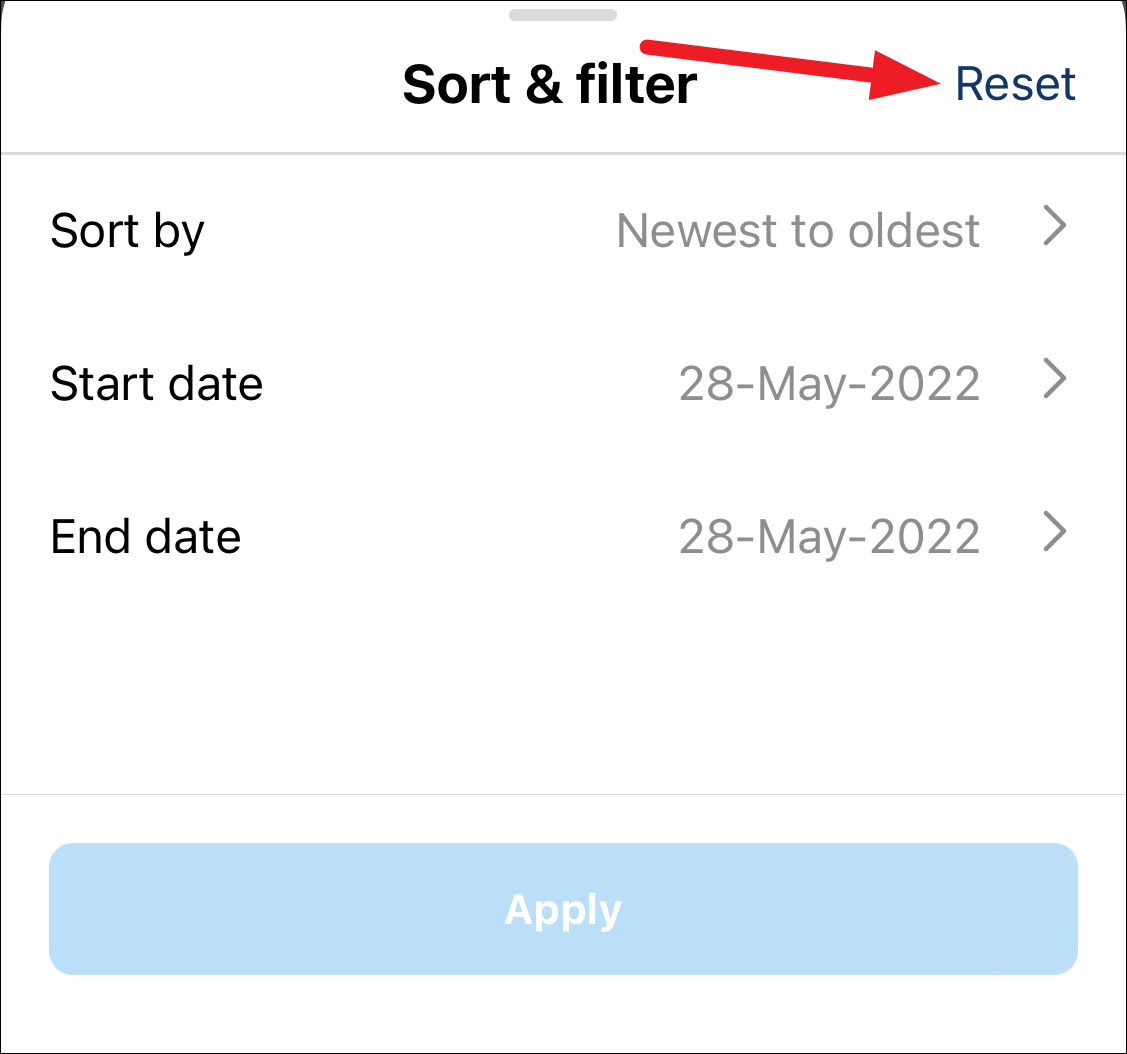Screen dimensions: 1127x1054
Task: Click the red arrow annotation's tail end
Action: coord(648,46)
